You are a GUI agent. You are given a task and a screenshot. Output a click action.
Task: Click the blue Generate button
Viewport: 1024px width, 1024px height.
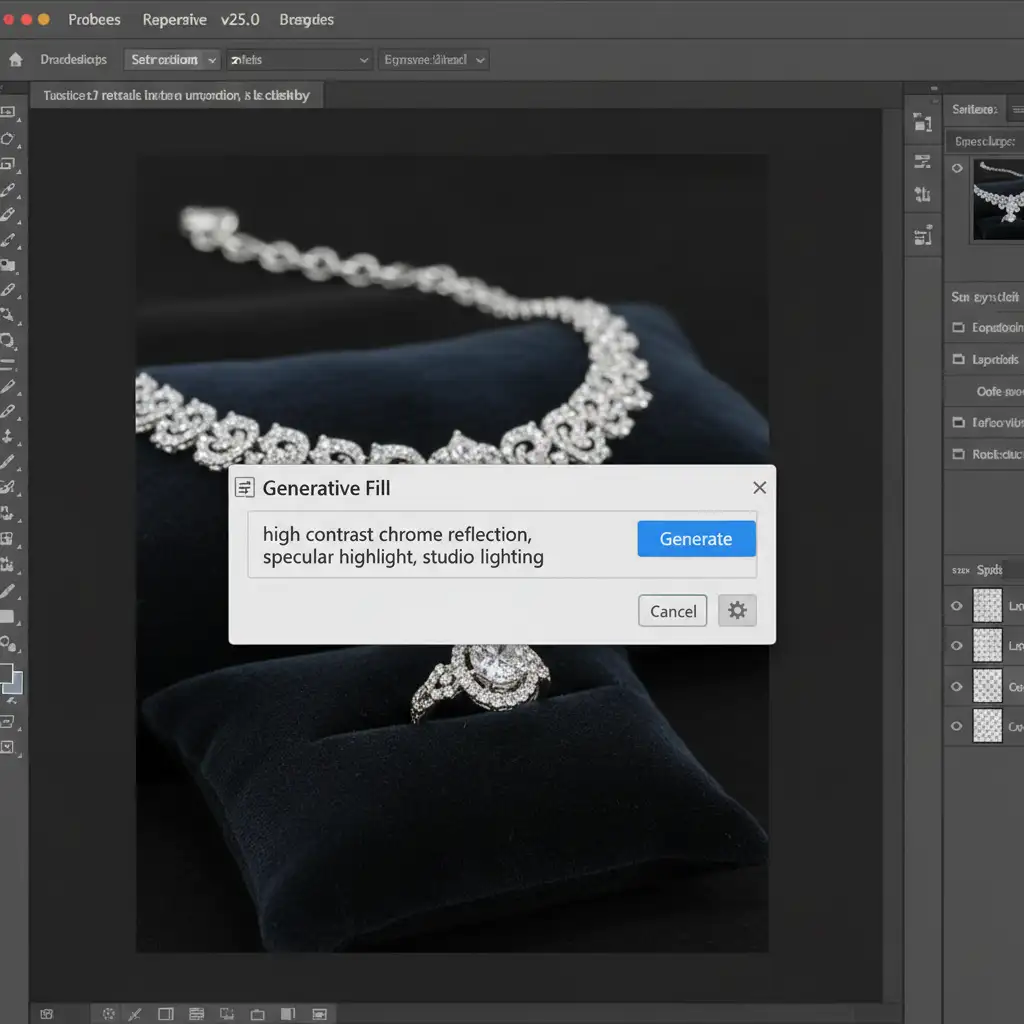coord(696,539)
